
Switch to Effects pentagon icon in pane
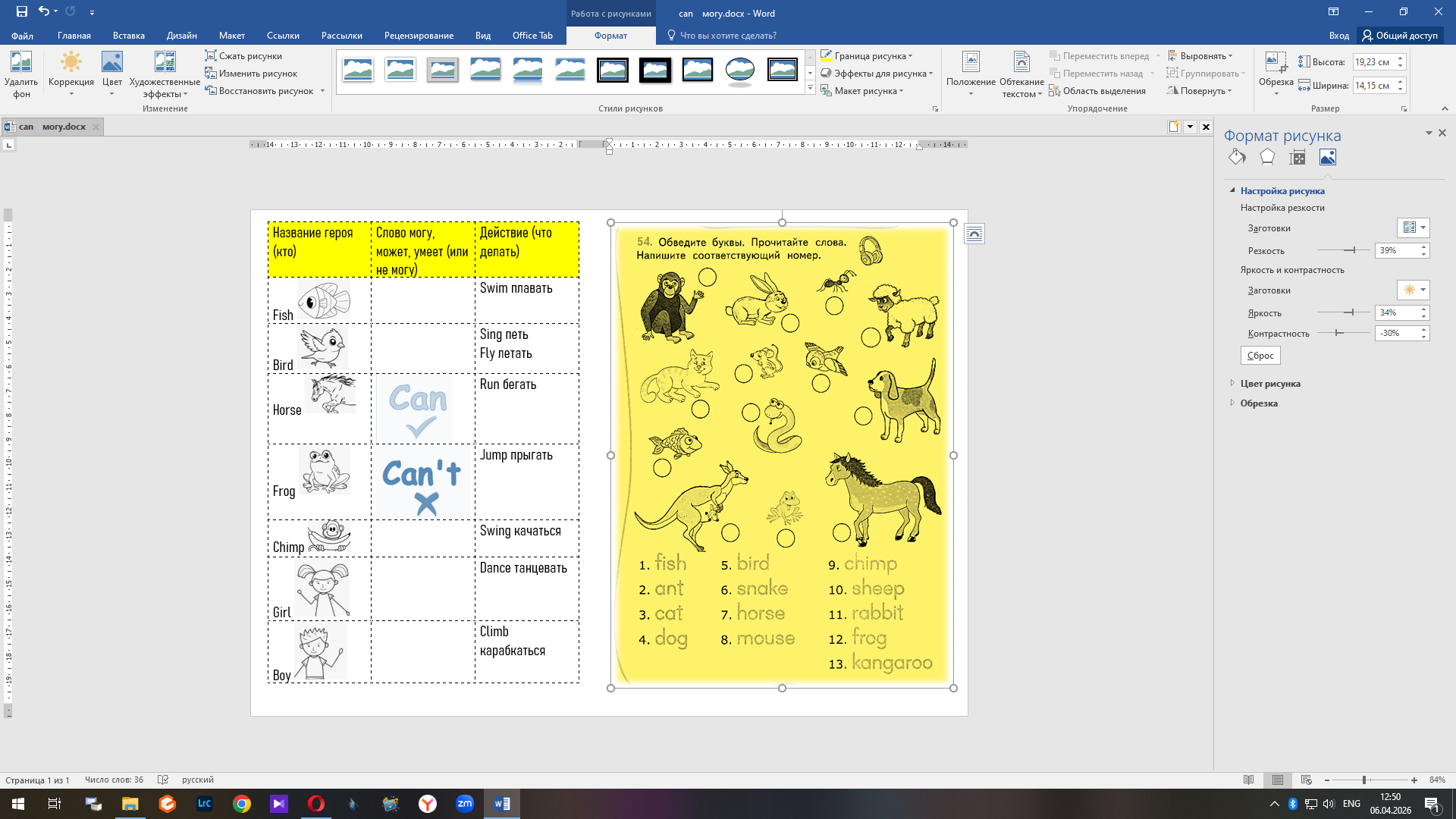click(x=1267, y=157)
